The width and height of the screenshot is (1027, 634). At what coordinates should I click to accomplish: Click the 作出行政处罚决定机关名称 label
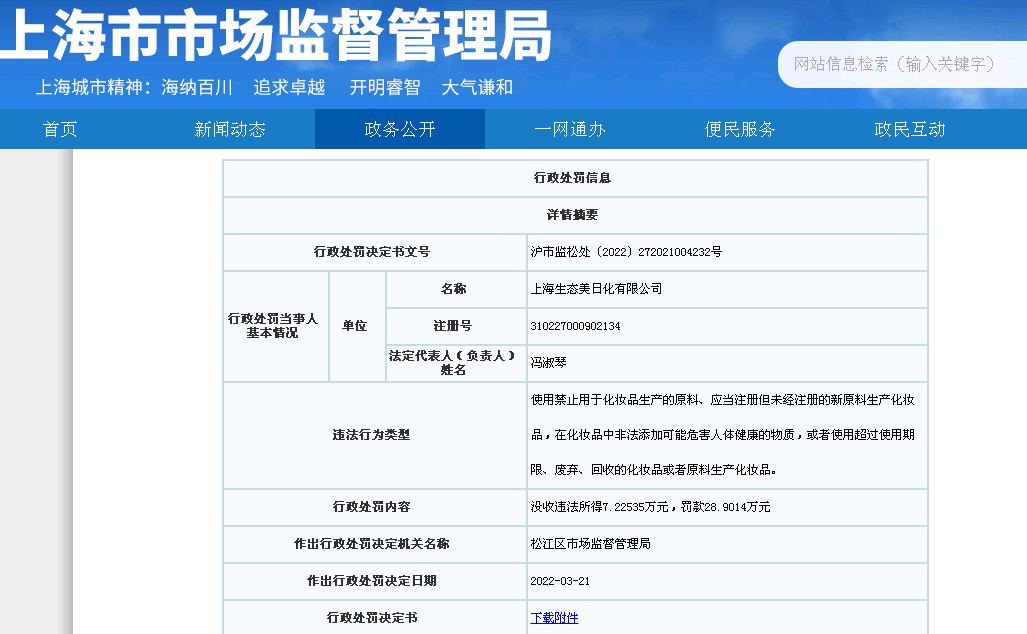[x=371, y=544]
